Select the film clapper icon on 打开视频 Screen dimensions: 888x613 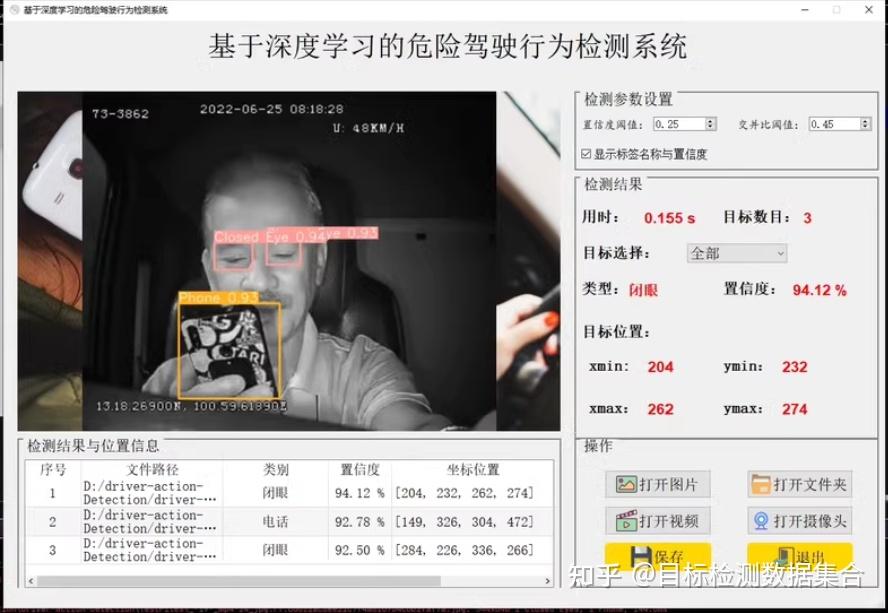[x=627, y=519]
